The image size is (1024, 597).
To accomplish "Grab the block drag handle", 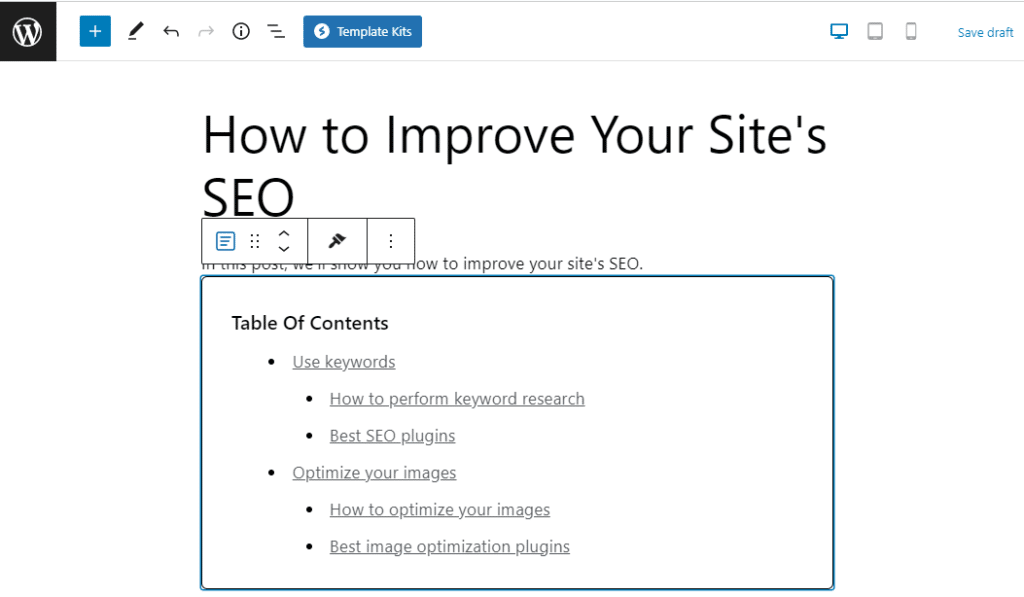I will point(255,241).
